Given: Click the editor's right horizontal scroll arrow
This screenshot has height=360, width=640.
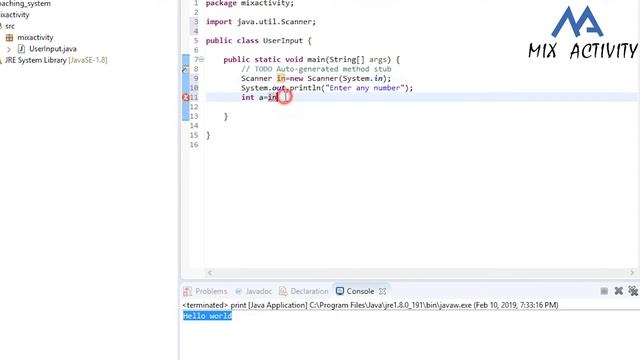Looking at the screenshot, I should tap(632, 273).
